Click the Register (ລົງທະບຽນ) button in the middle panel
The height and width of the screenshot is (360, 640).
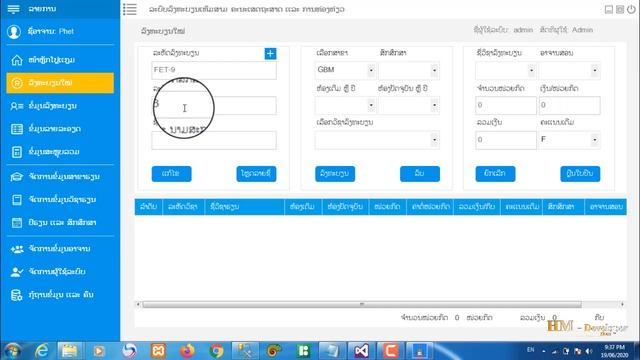335,174
